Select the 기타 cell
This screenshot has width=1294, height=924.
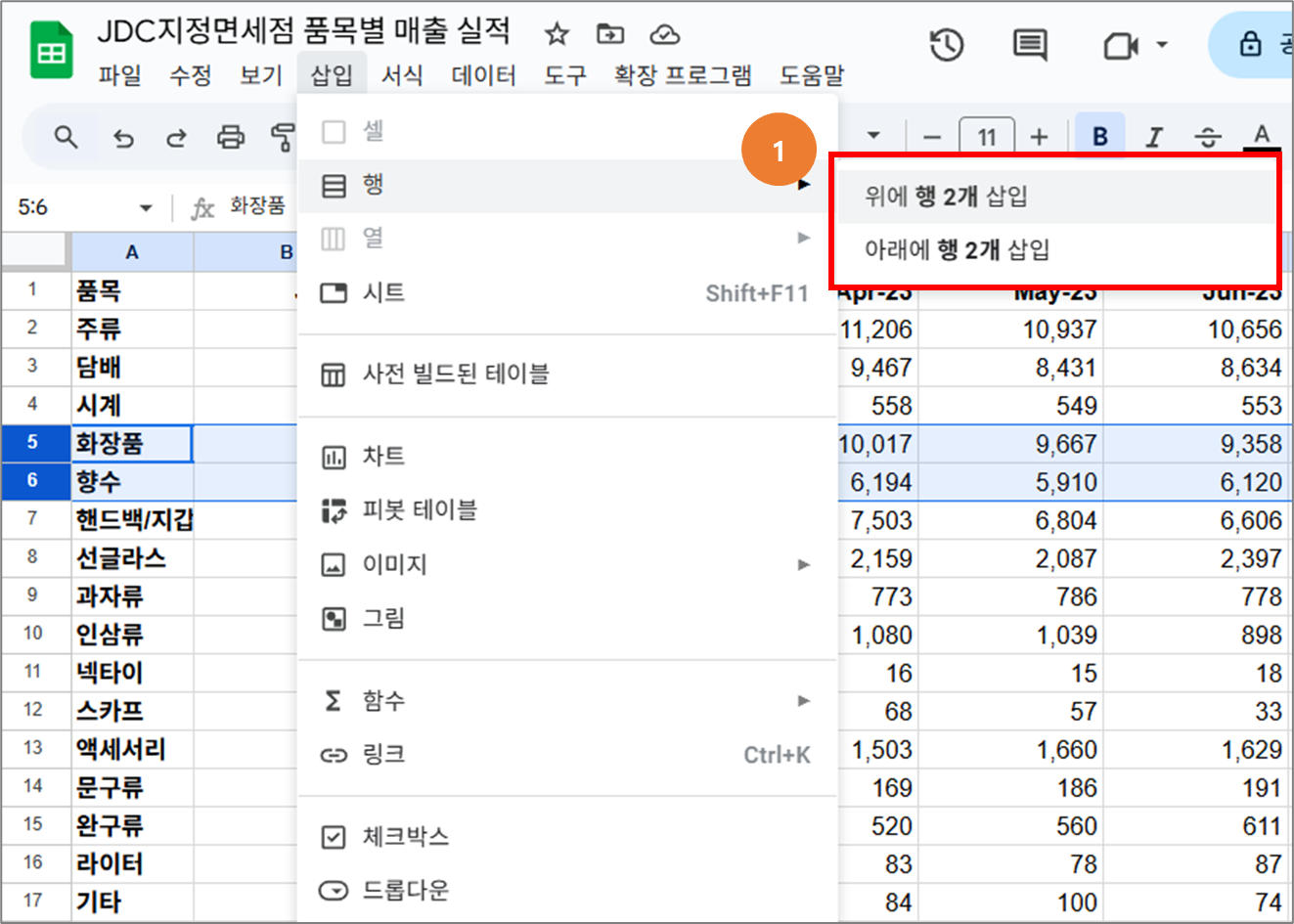[x=132, y=902]
